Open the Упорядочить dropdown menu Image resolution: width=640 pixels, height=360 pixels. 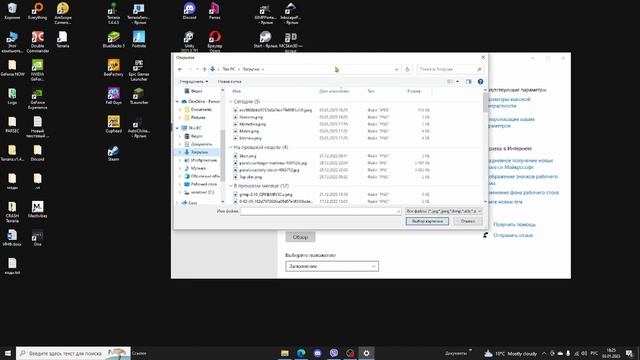pos(193,82)
